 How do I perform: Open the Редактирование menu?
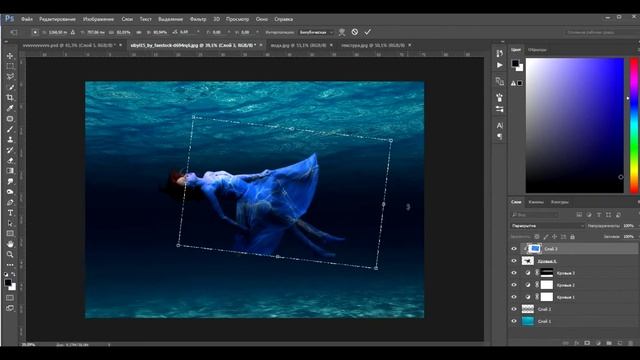(x=57, y=19)
